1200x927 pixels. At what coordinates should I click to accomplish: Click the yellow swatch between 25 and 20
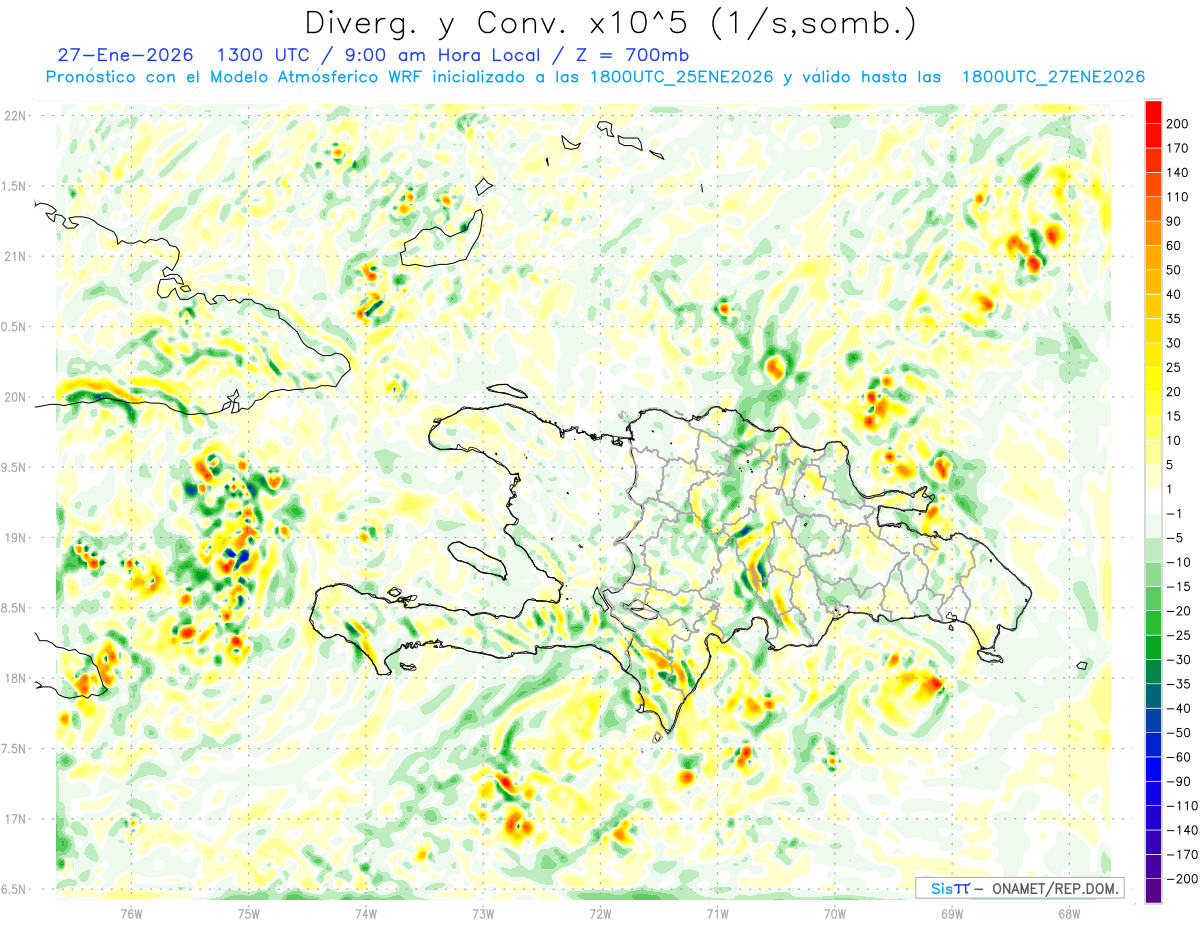coord(1154,380)
